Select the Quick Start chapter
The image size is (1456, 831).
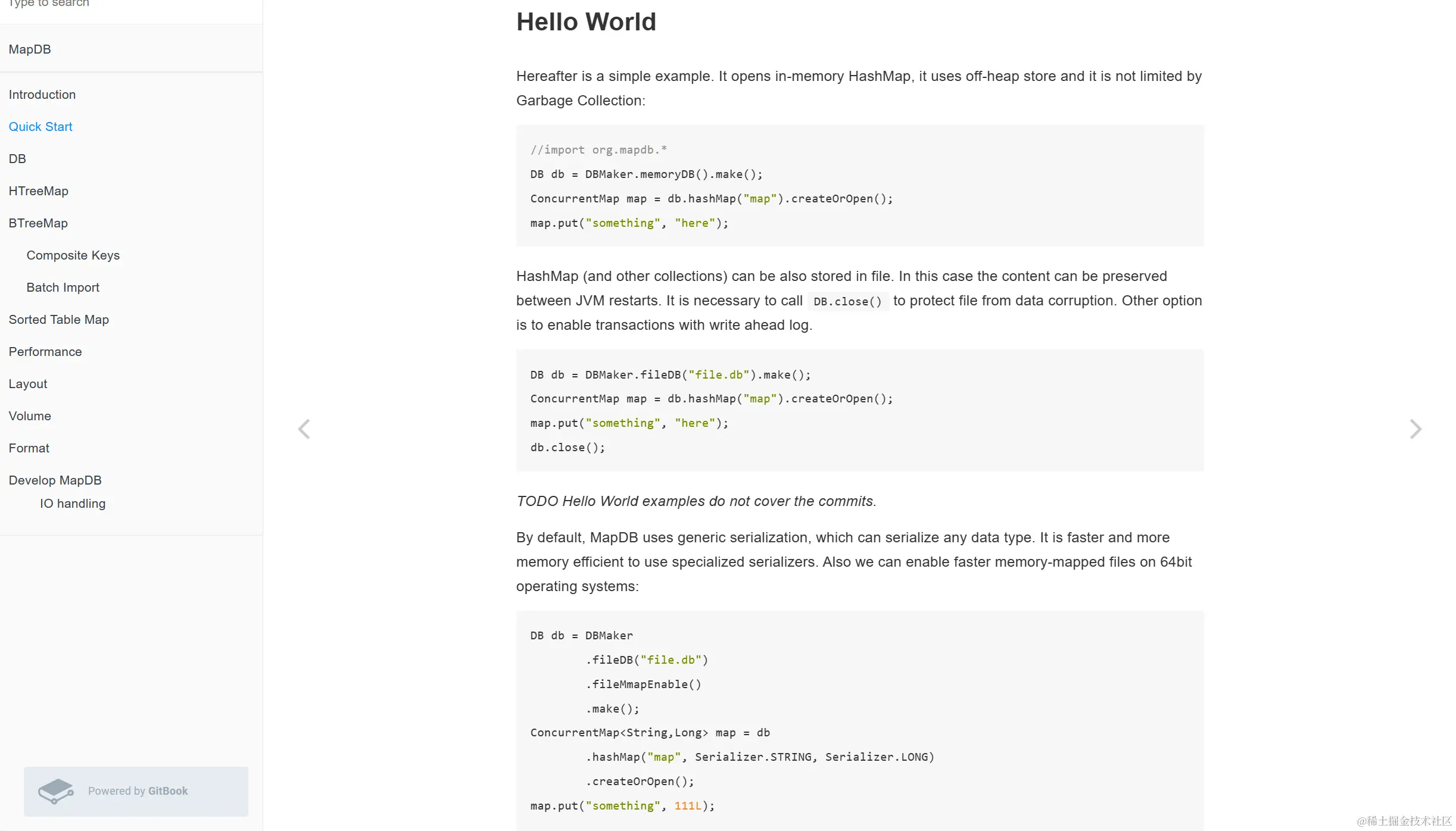point(40,127)
